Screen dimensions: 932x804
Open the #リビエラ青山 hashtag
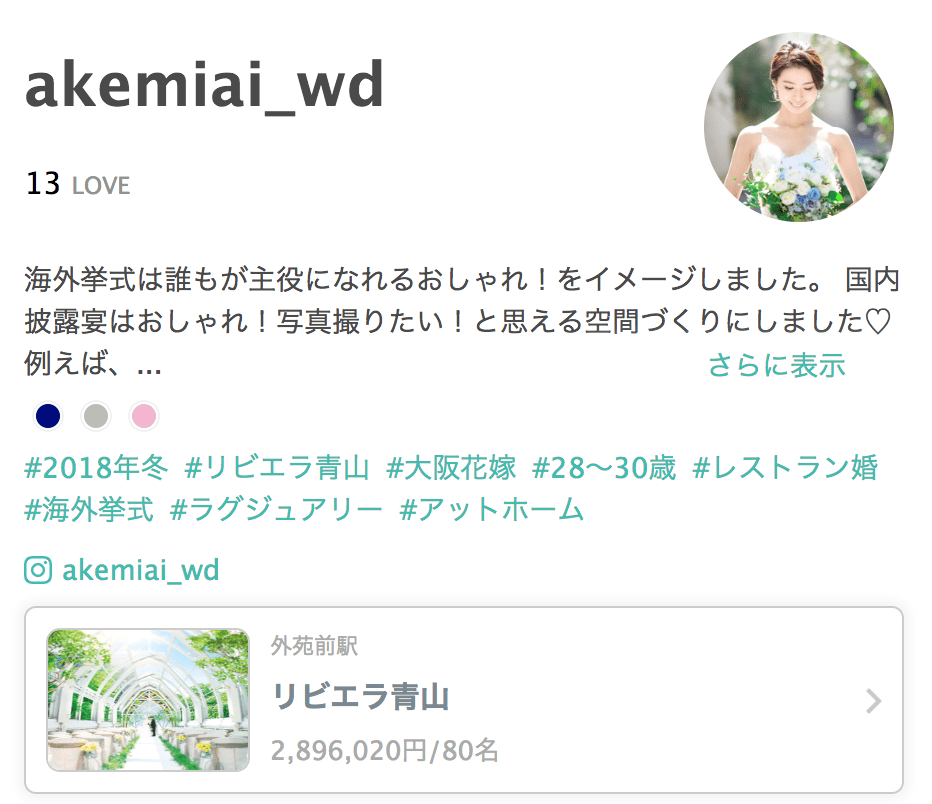coord(277,468)
